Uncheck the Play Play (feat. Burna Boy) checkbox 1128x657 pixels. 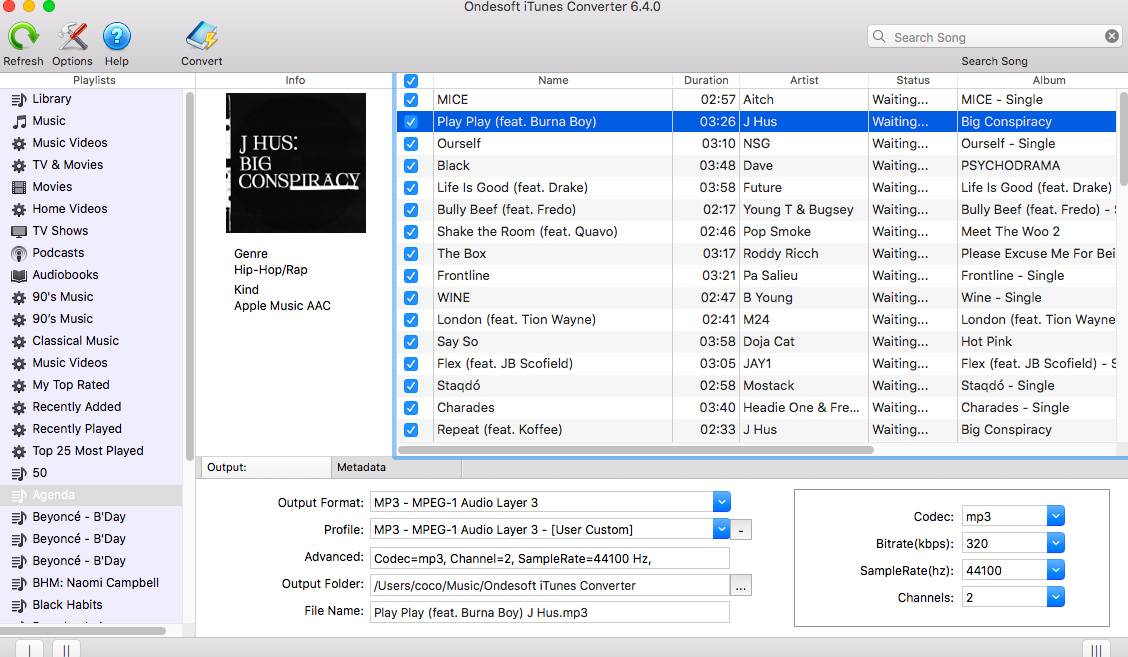coord(411,122)
